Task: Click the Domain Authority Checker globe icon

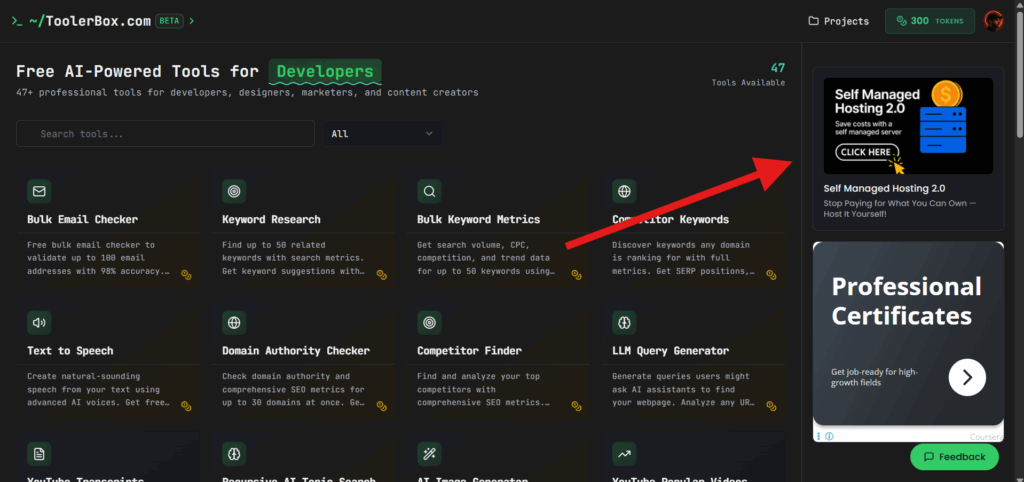Action: tap(234, 323)
